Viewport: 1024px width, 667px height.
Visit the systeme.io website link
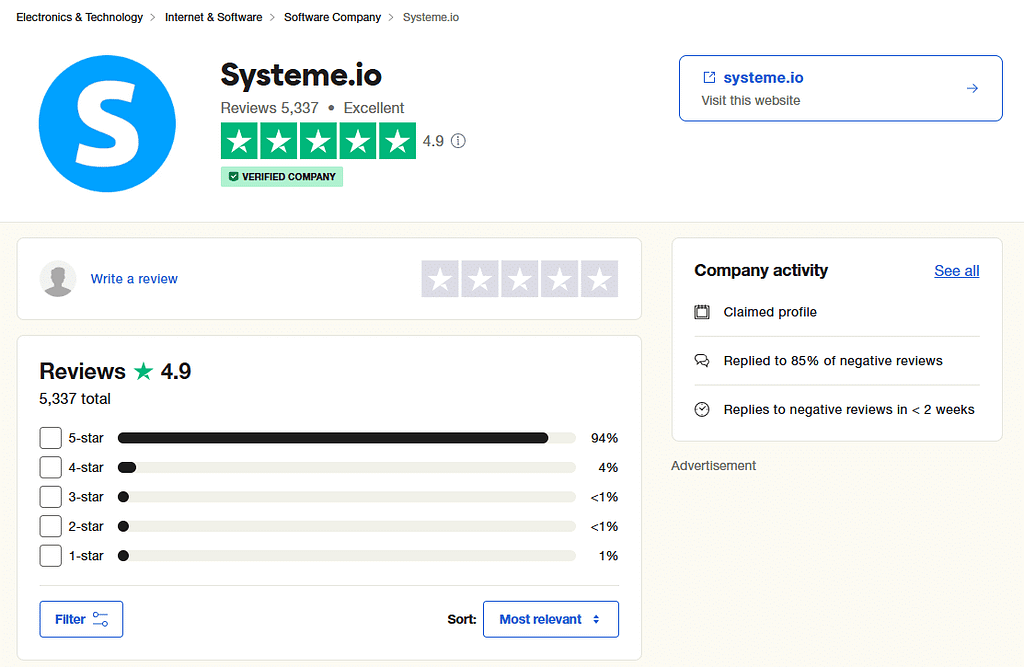[x=840, y=88]
